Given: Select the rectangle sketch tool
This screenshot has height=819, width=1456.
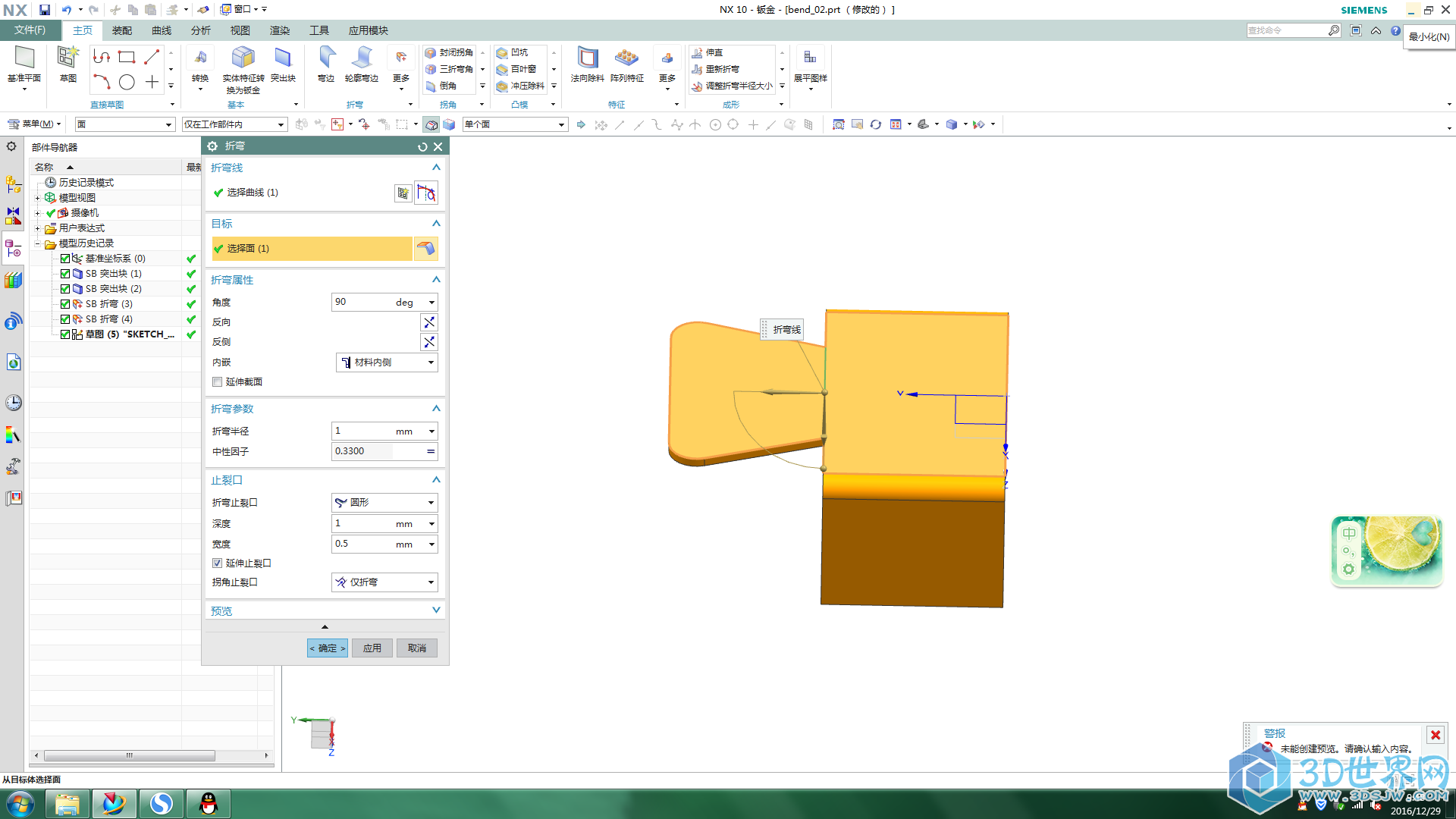Looking at the screenshot, I should (x=127, y=57).
